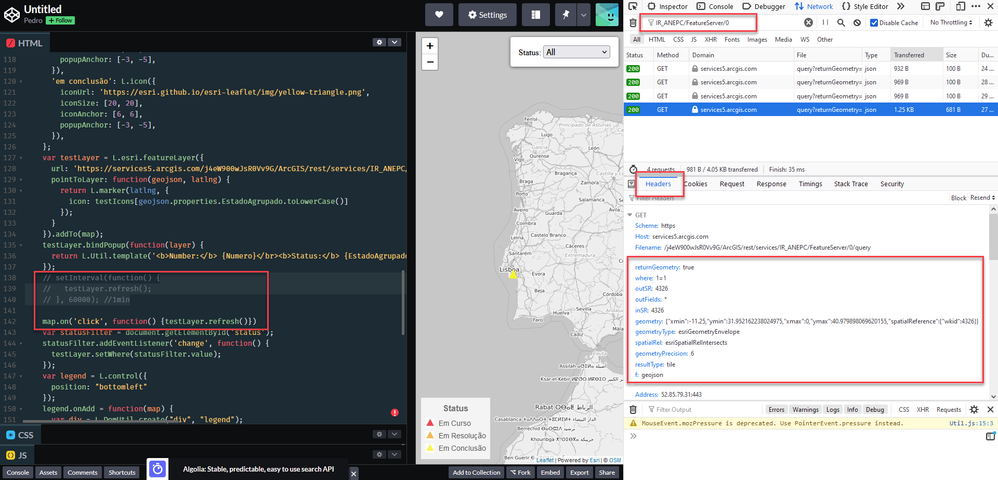Fold code at line 135

coord(21,244)
